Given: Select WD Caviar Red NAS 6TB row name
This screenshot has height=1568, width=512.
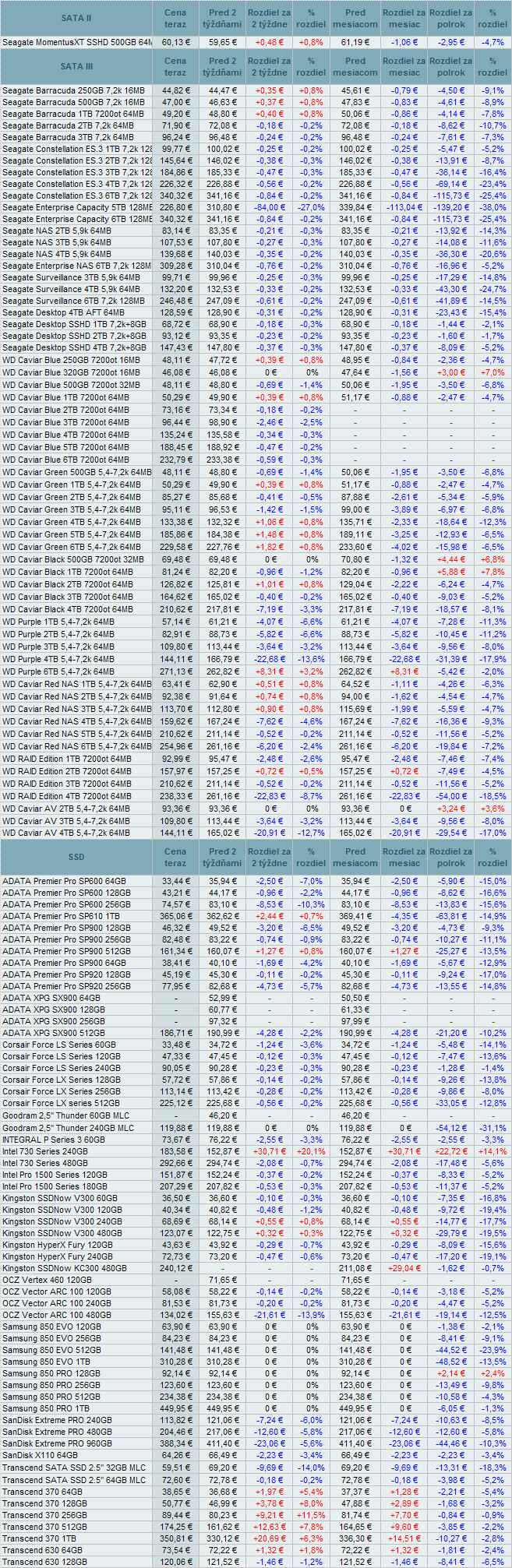Looking at the screenshot, I should click(76, 746).
